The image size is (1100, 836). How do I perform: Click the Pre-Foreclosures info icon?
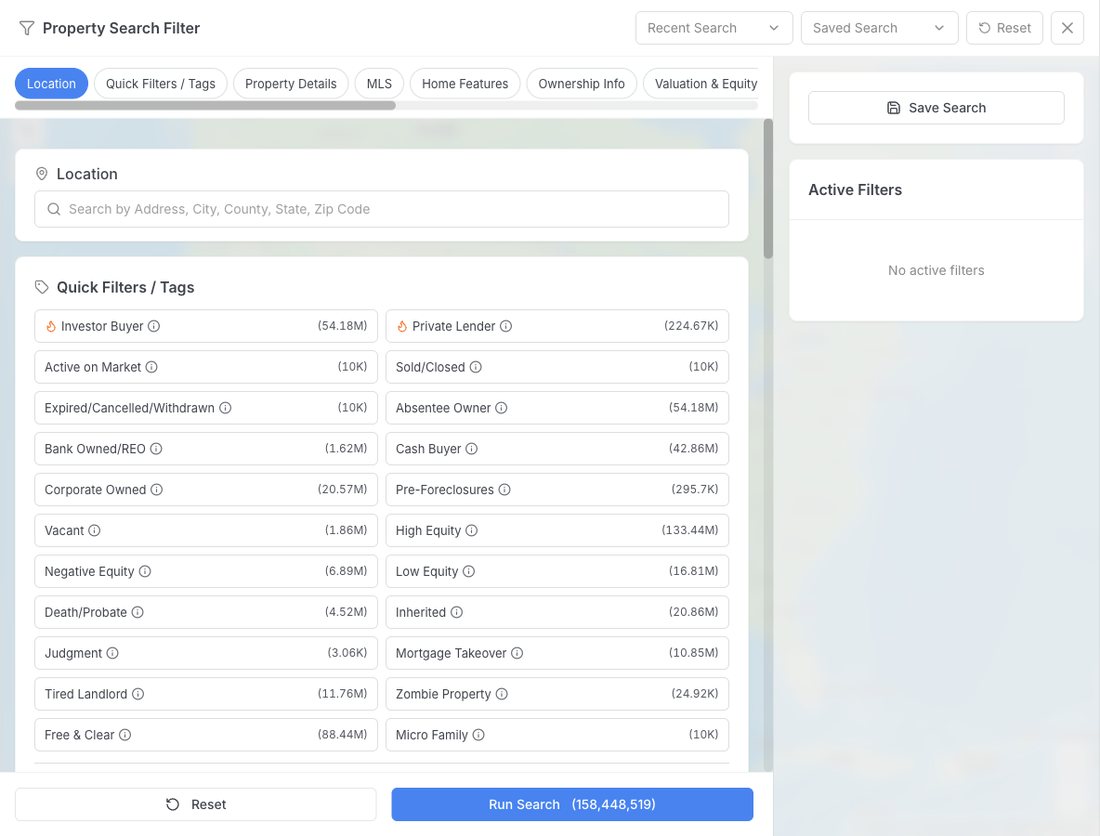coord(504,490)
